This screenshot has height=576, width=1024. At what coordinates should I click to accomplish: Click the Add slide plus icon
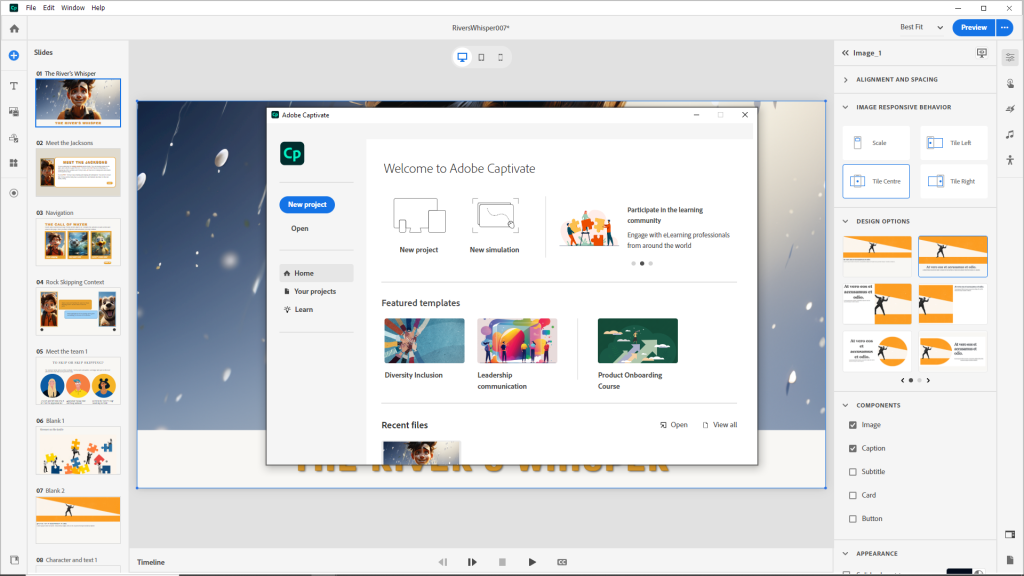pos(14,55)
